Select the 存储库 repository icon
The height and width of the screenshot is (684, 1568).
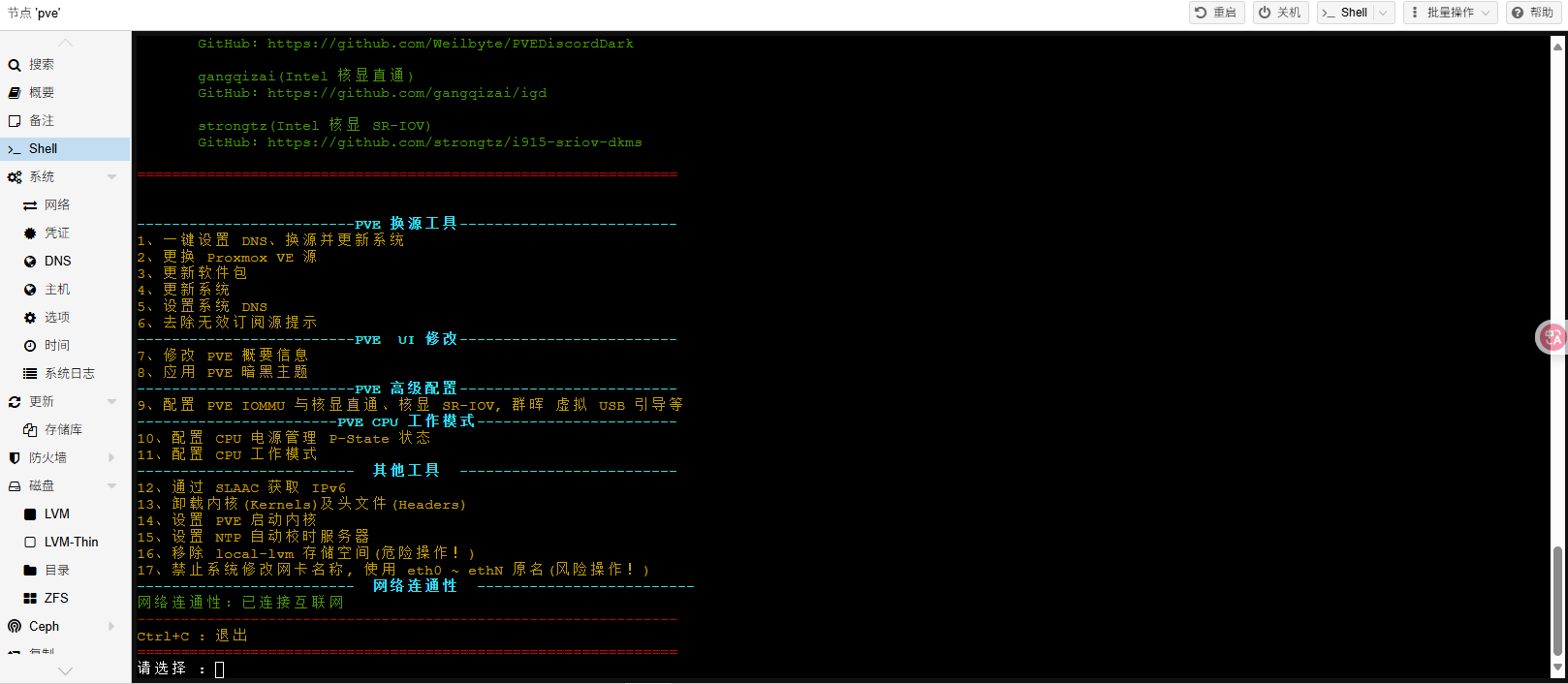pos(30,430)
